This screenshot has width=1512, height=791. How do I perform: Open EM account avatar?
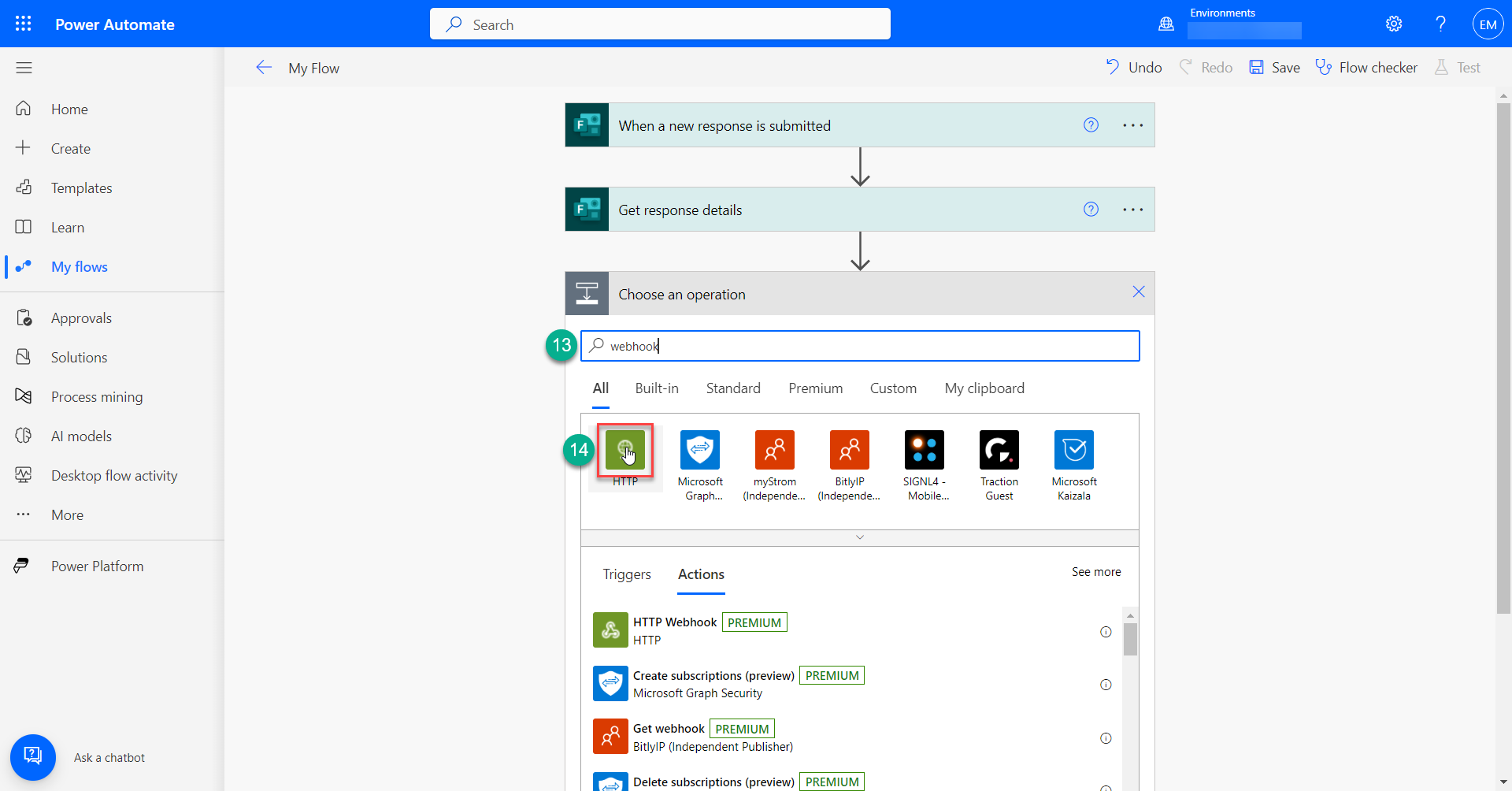[x=1488, y=24]
